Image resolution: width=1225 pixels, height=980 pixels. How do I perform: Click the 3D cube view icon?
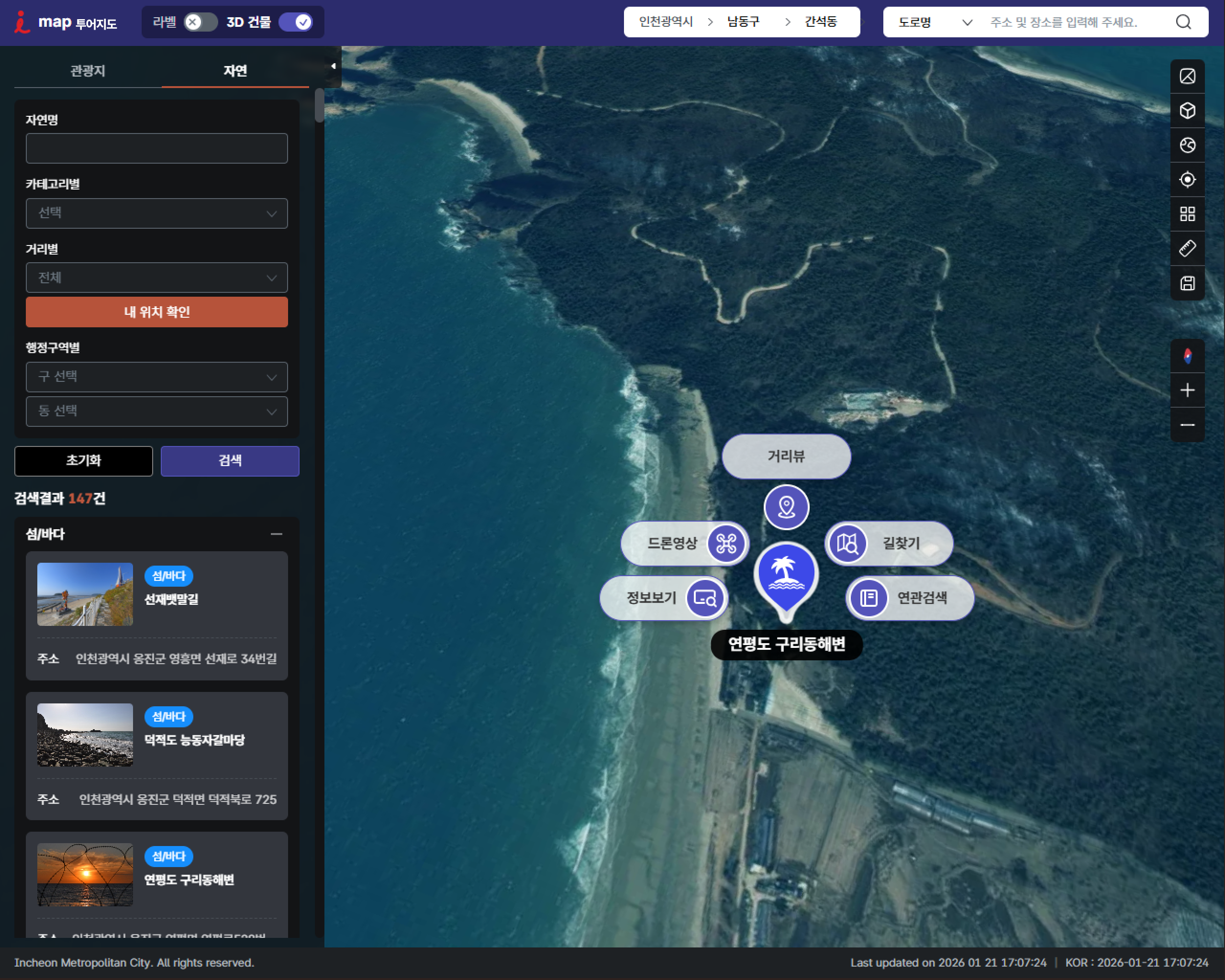click(1187, 110)
